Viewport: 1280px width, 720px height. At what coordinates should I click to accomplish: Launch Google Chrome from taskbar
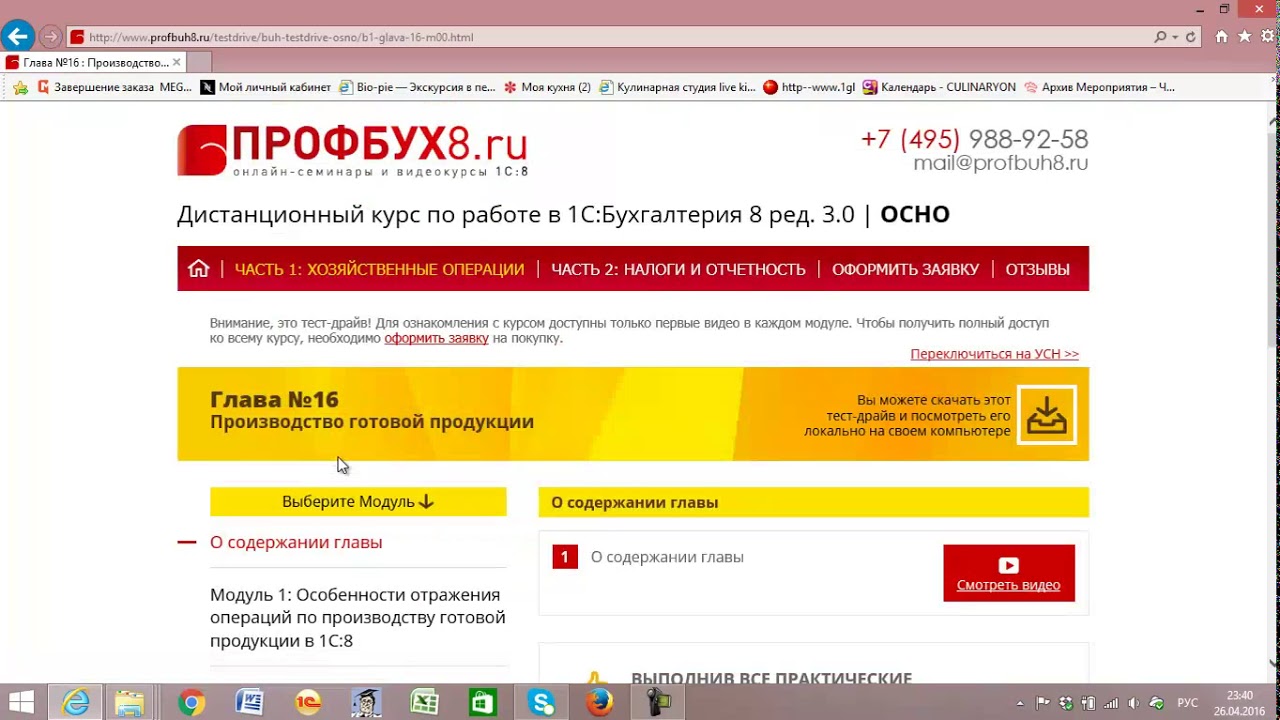pyautogui.click(x=191, y=703)
